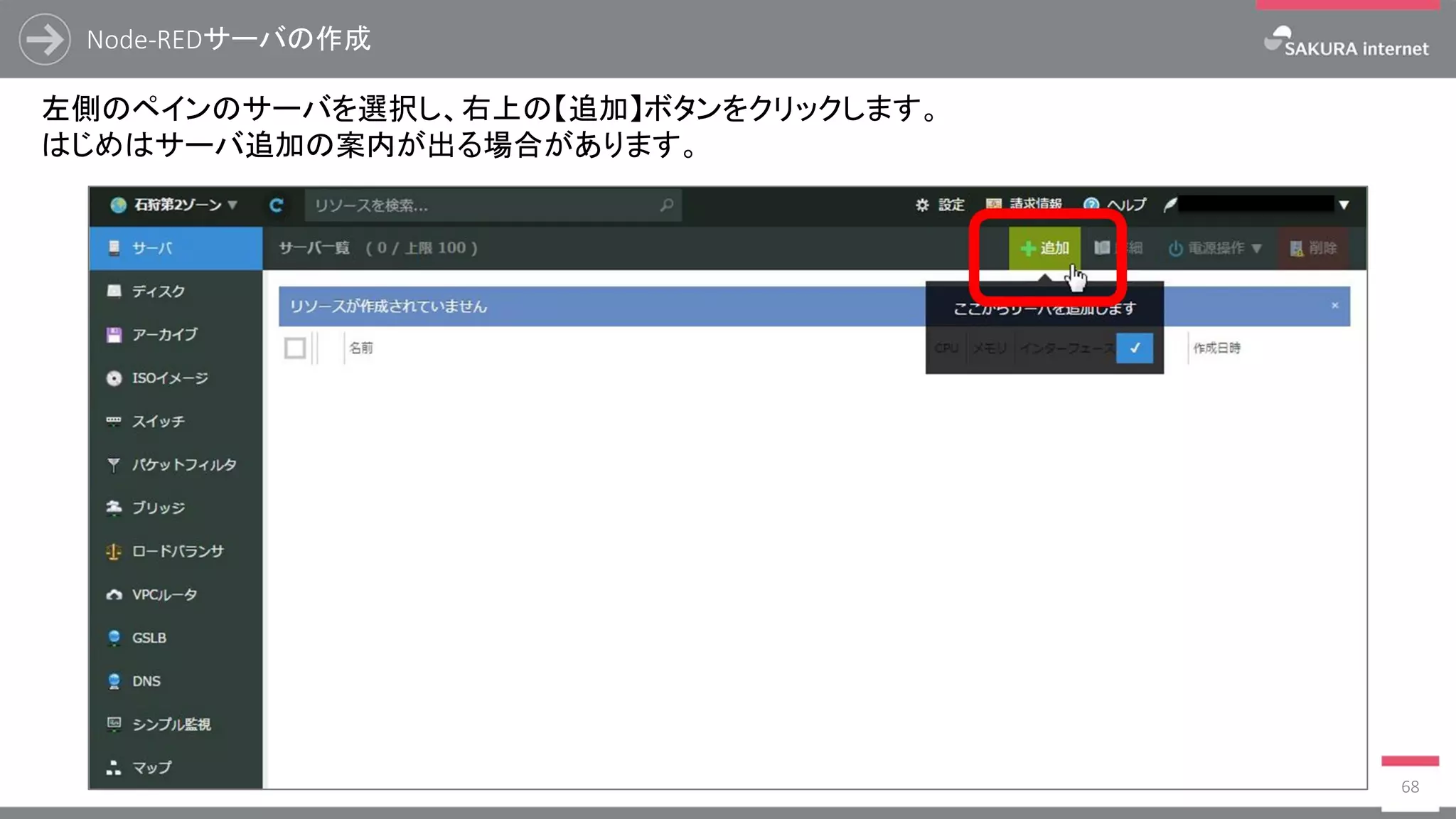Screen dimensions: 1456x819
Task: Open 設定 with the gear icon
Action: click(940, 205)
